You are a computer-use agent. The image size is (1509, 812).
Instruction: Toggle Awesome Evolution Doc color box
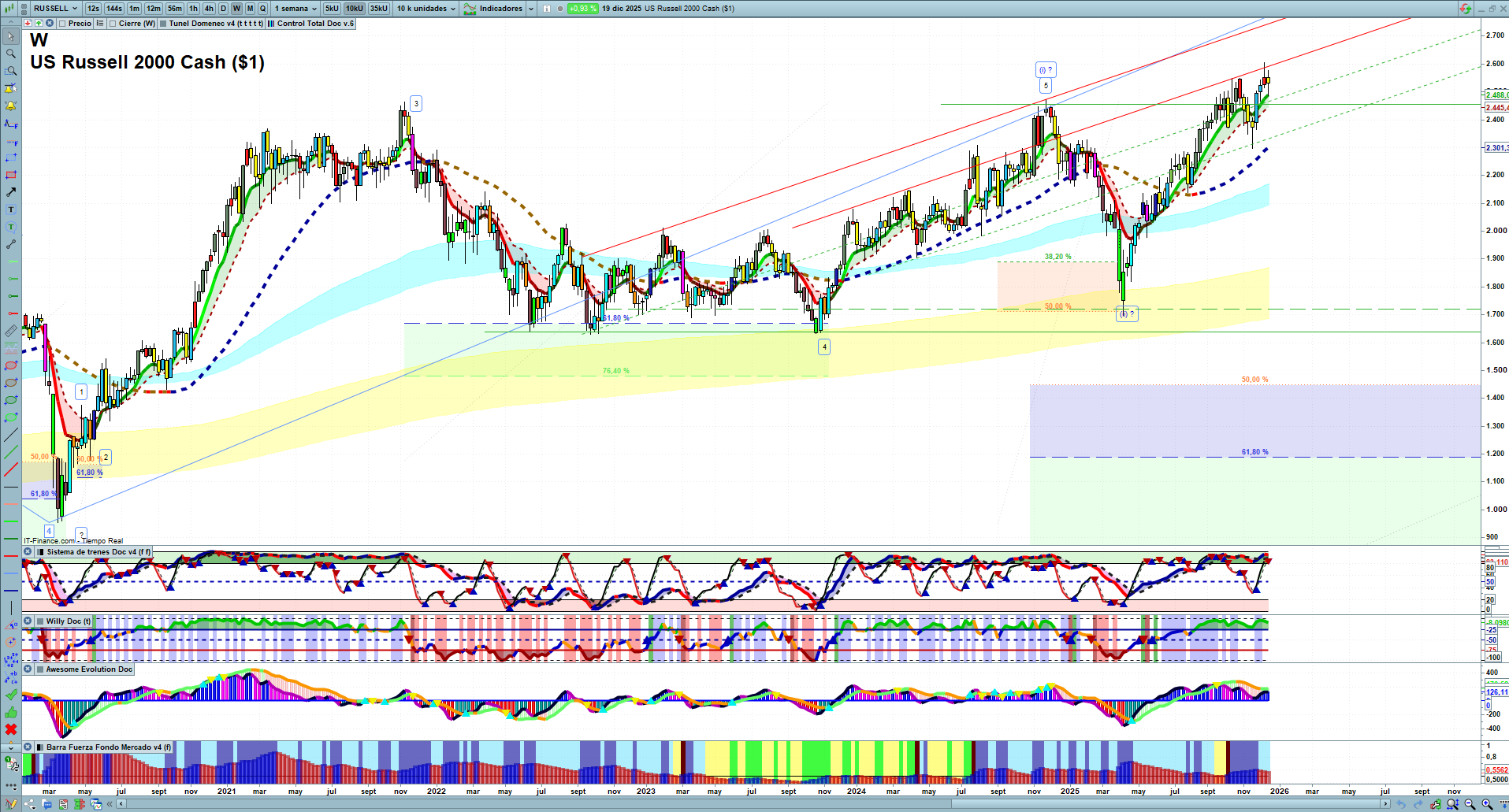click(40, 669)
